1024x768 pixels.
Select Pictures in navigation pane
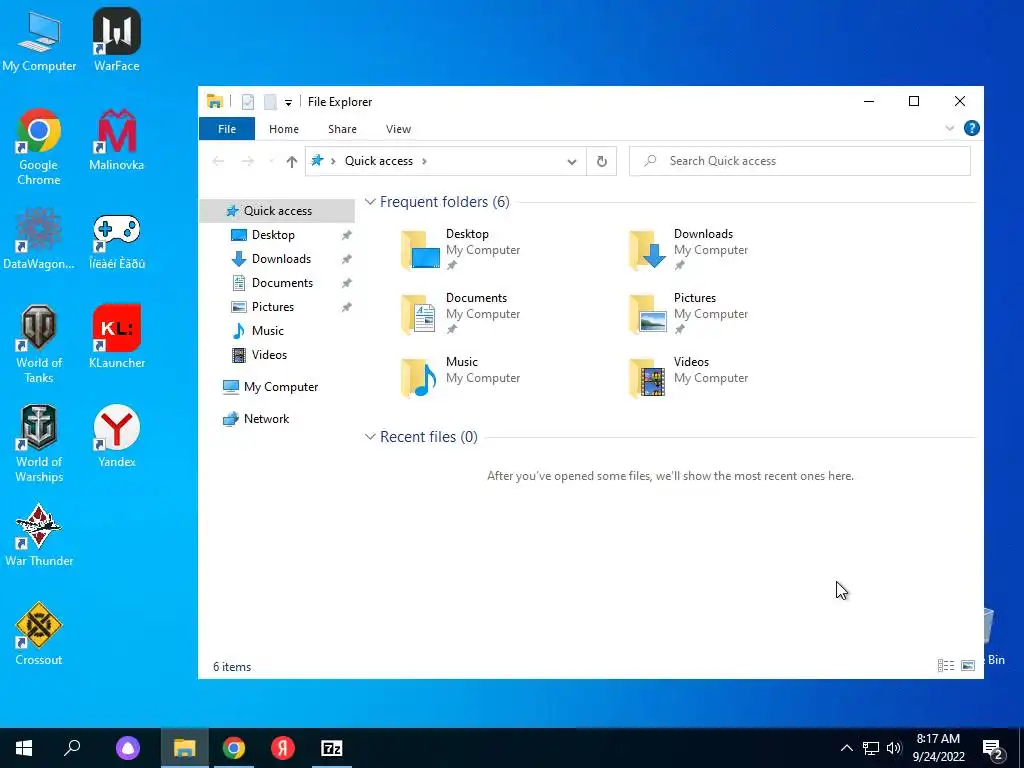click(277, 307)
